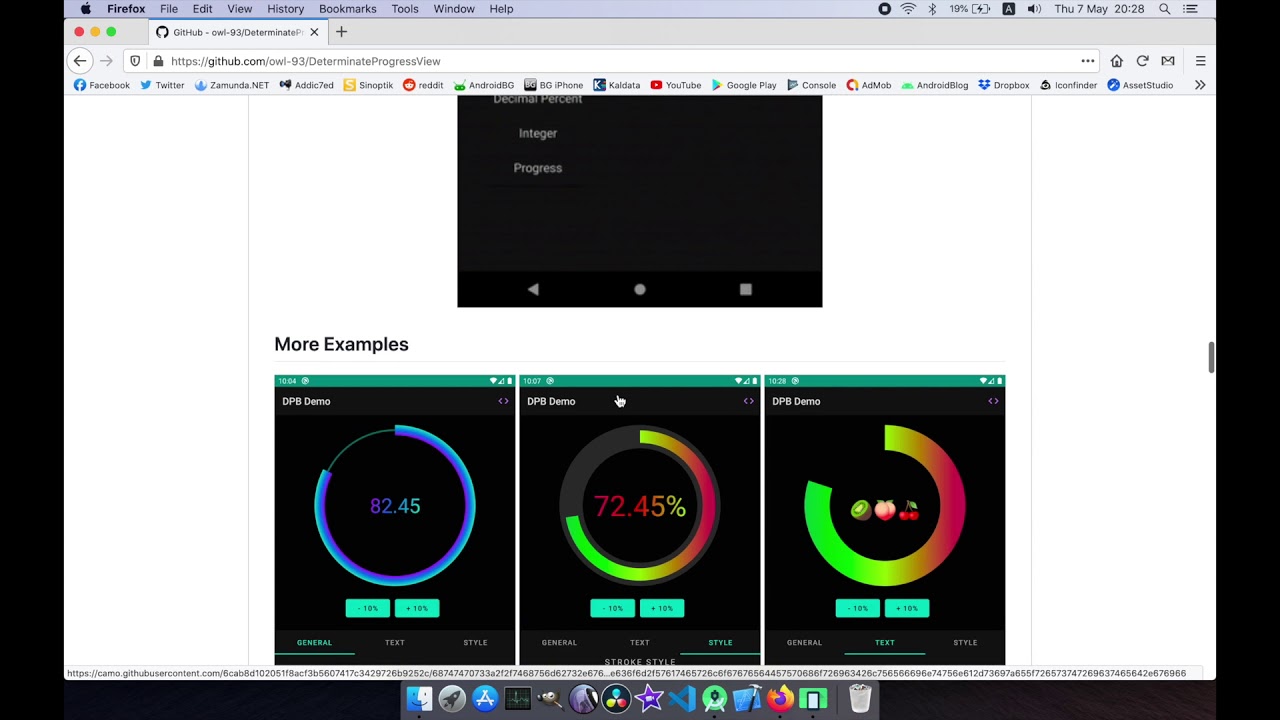This screenshot has height=720, width=1280.
Task: Open the Wi-Fi status menu
Action: (x=908, y=9)
